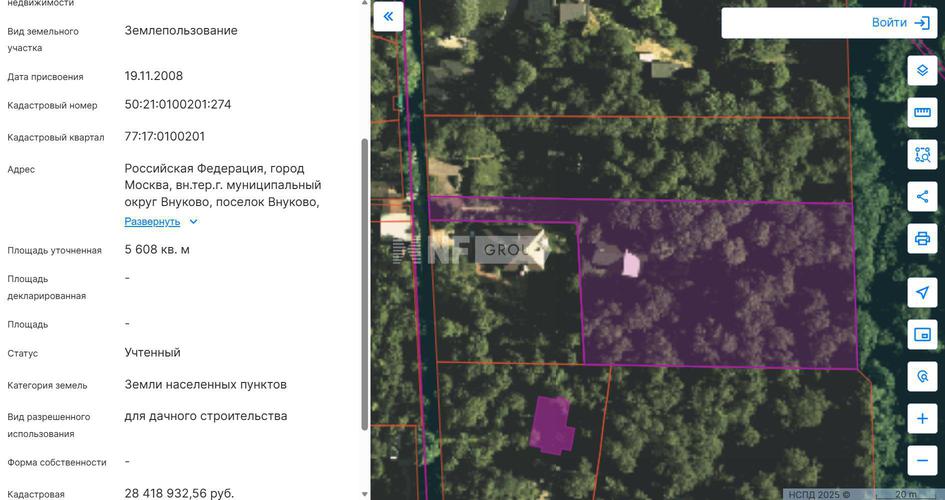
Task: Print the map
Action: tap(922, 239)
